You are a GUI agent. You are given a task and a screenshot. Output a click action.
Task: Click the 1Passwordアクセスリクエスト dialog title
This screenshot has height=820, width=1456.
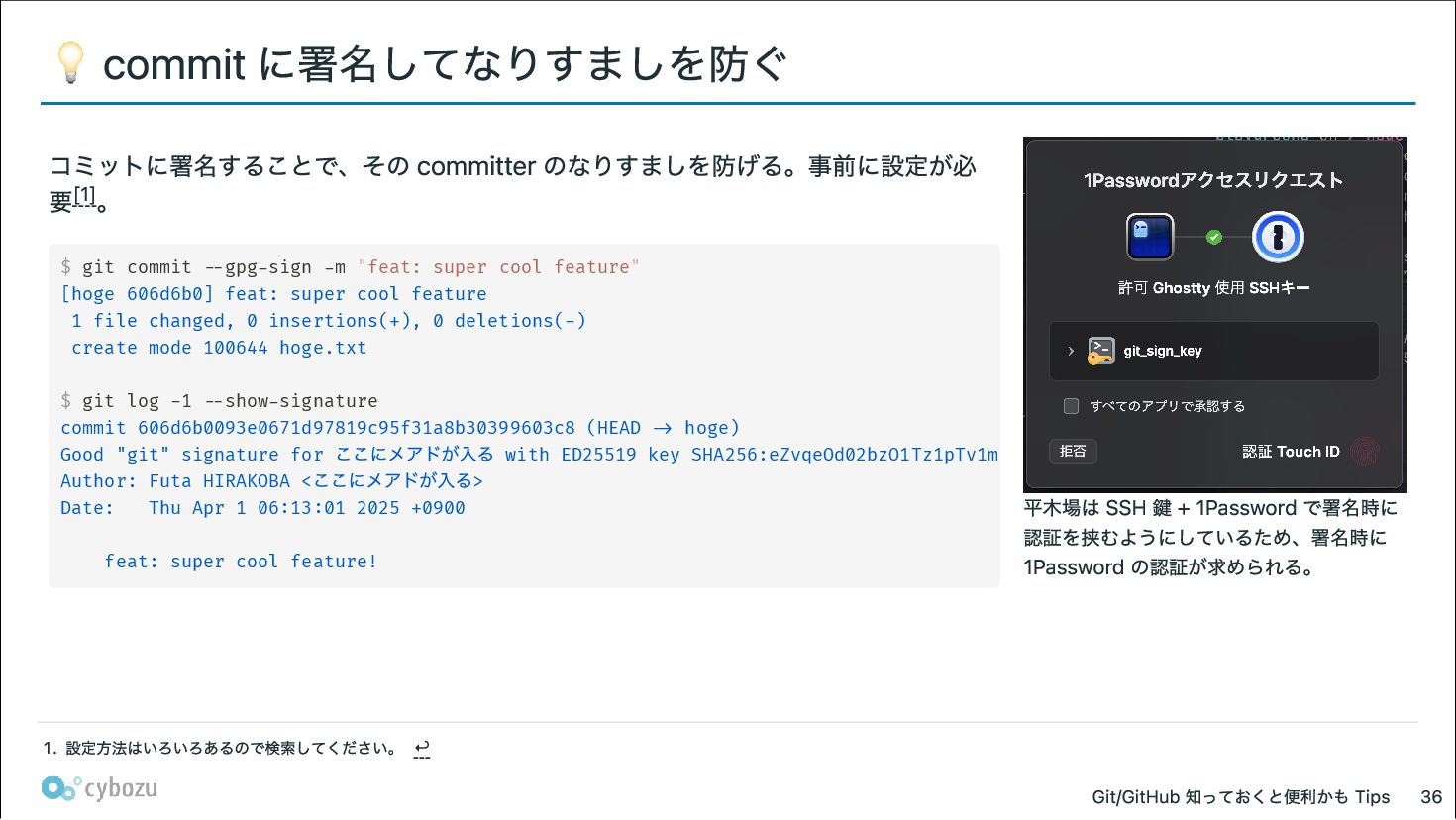coord(1213,180)
